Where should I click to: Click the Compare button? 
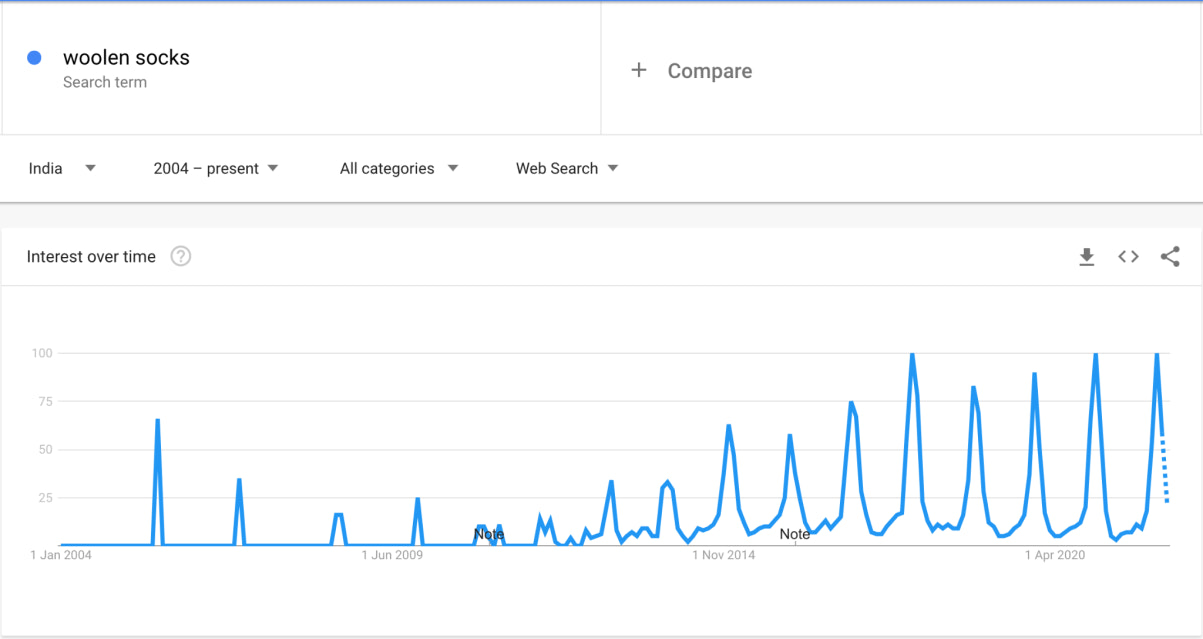pyautogui.click(x=709, y=71)
